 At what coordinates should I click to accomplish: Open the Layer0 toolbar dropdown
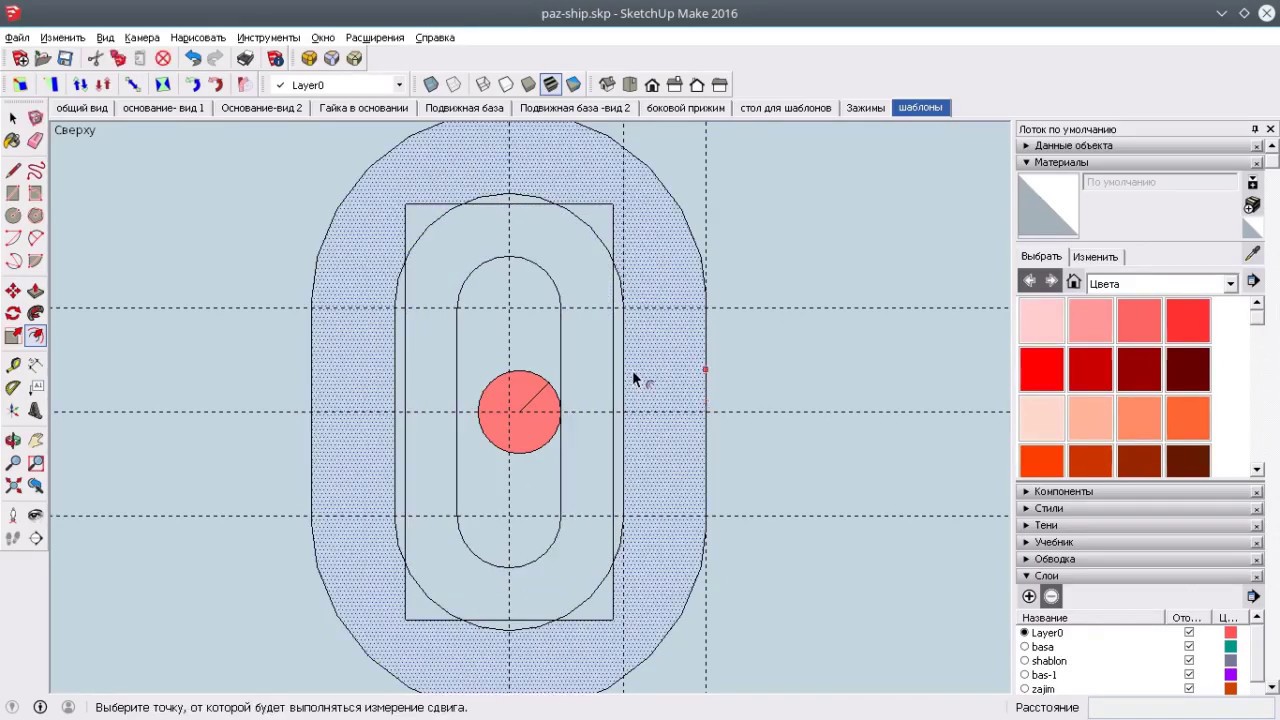399,85
